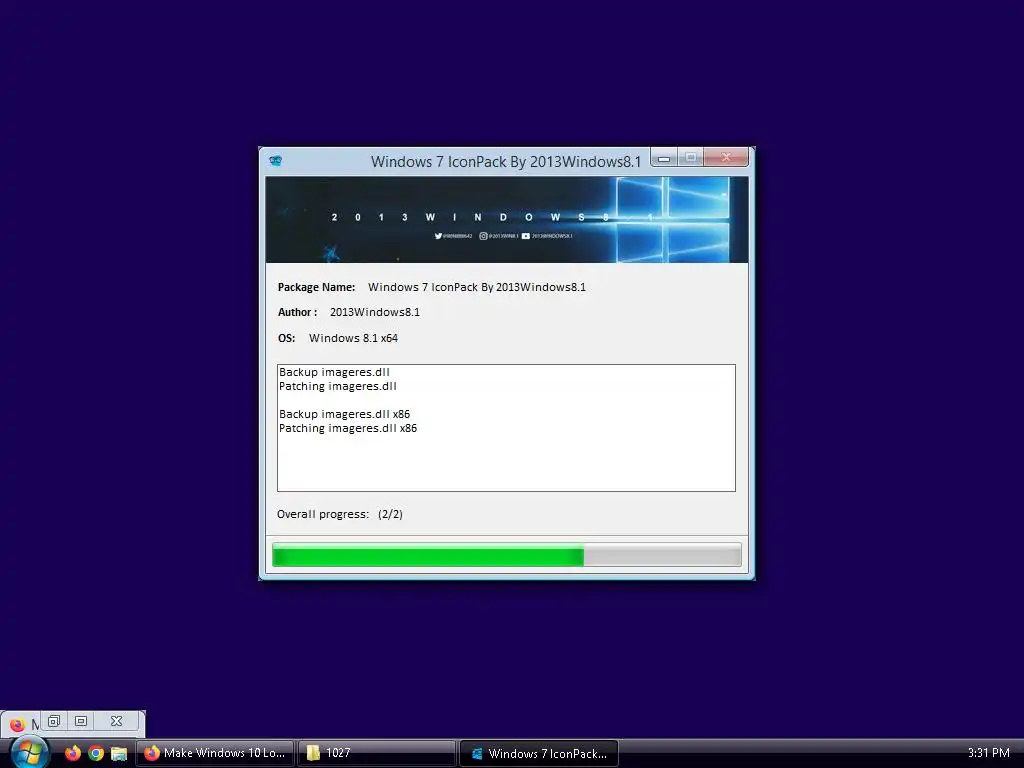Click the green overall progress bar
The image size is (1024, 768).
[506, 555]
